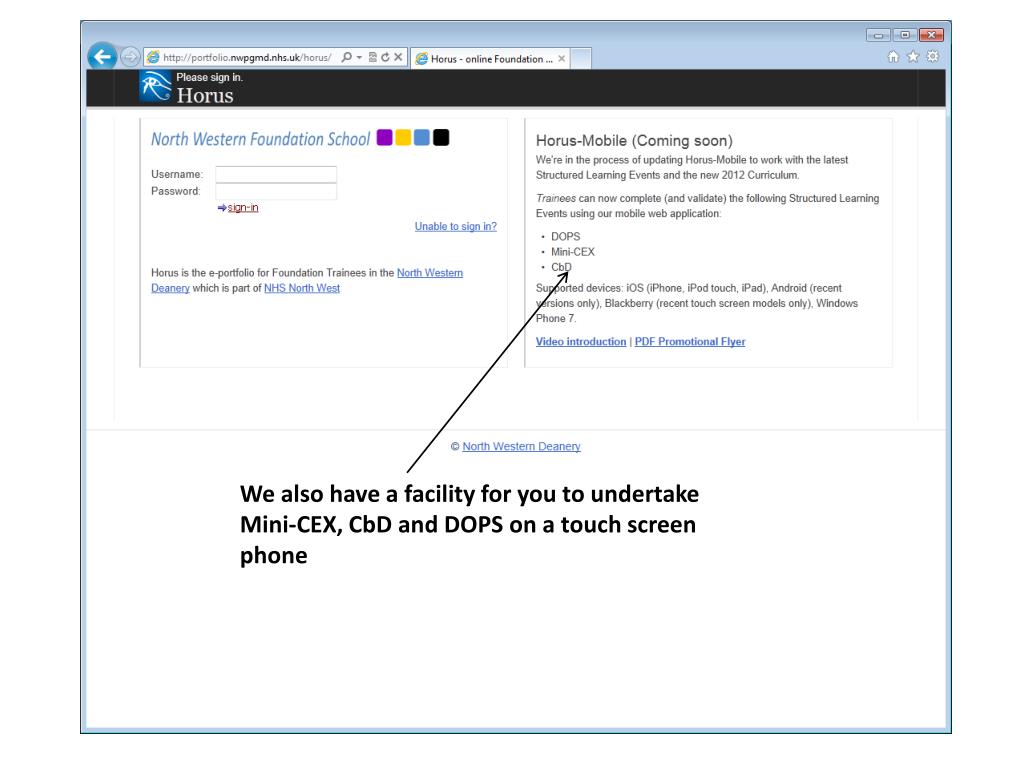Refresh the page with reload icon
The width and height of the screenshot is (1024, 768).
coord(385,57)
